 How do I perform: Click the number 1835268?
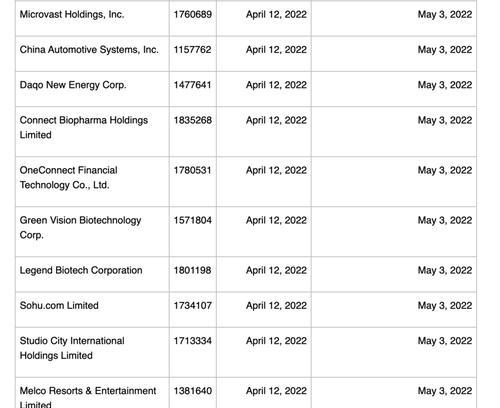193,120
